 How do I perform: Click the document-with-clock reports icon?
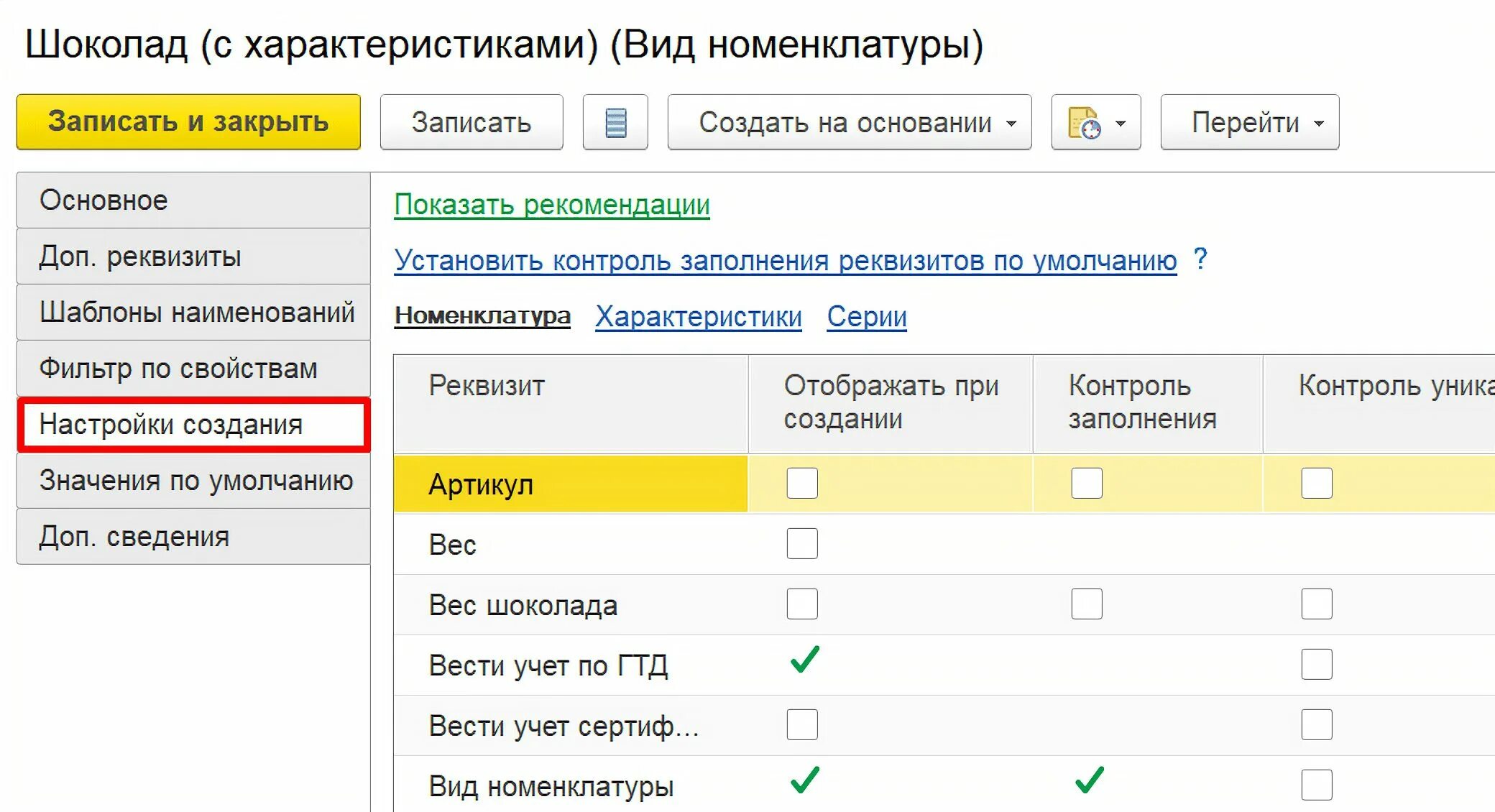coord(1084,123)
